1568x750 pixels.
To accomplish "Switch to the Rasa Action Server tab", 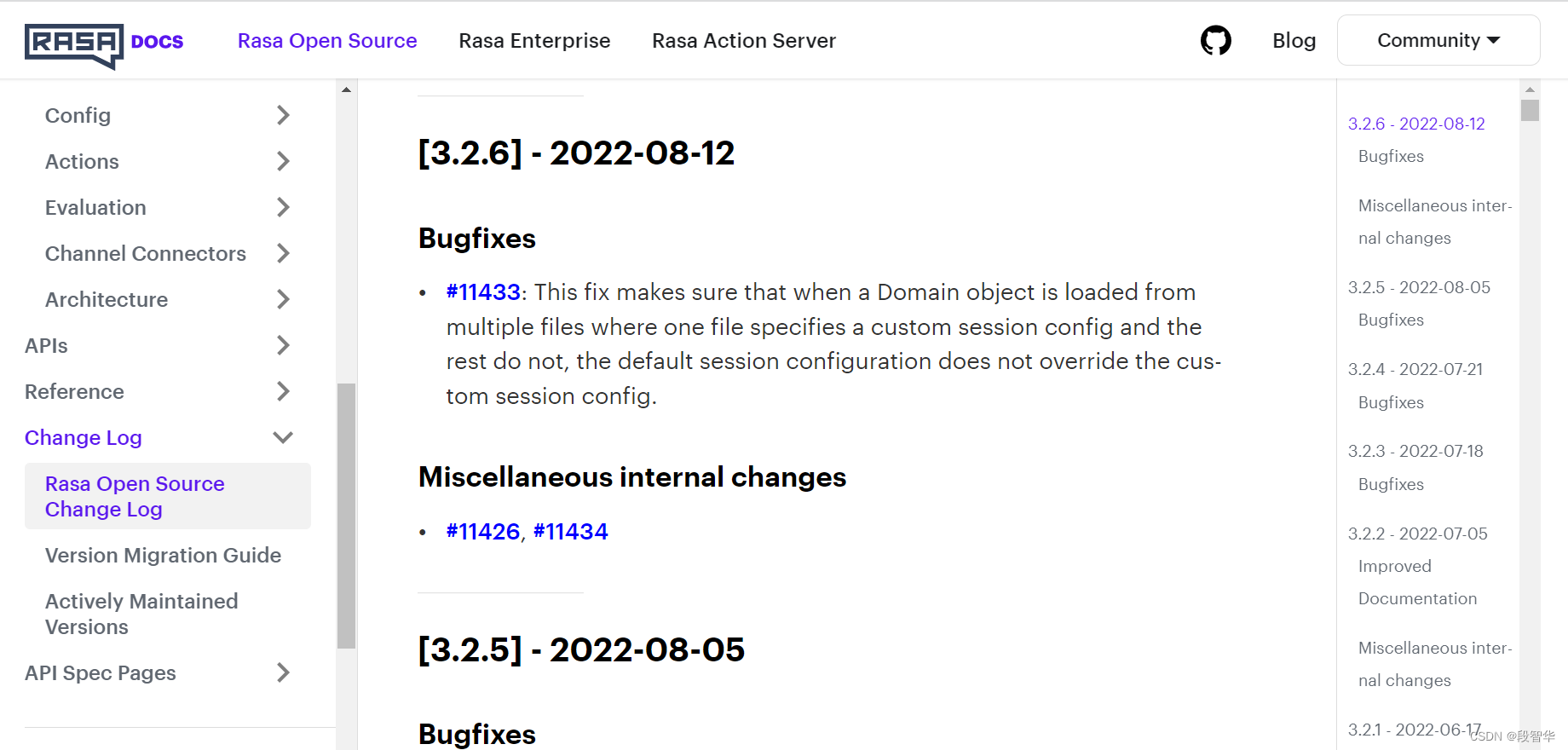I will [744, 40].
